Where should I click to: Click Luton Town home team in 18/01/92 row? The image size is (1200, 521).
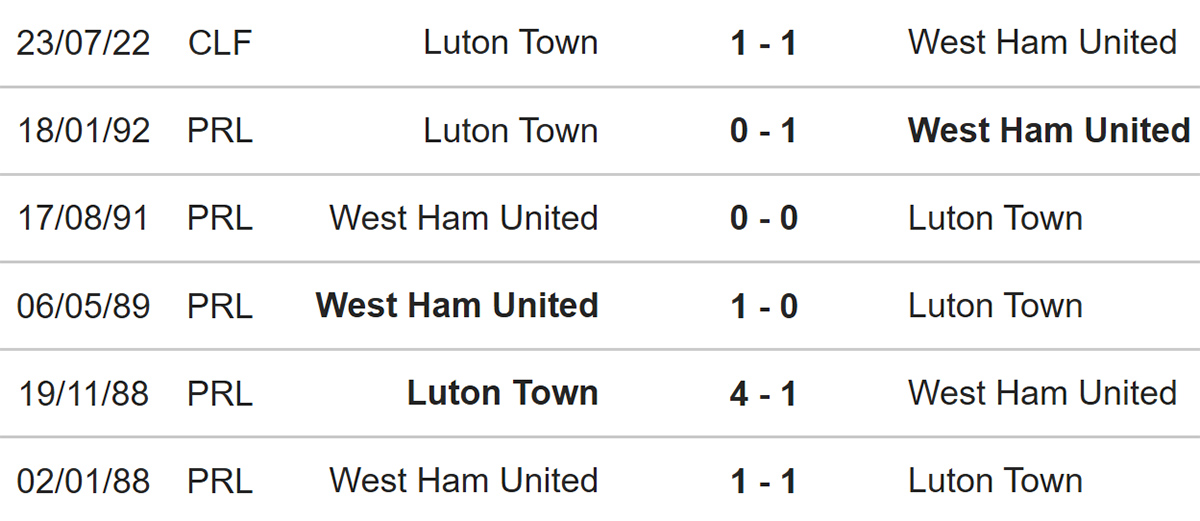point(511,131)
